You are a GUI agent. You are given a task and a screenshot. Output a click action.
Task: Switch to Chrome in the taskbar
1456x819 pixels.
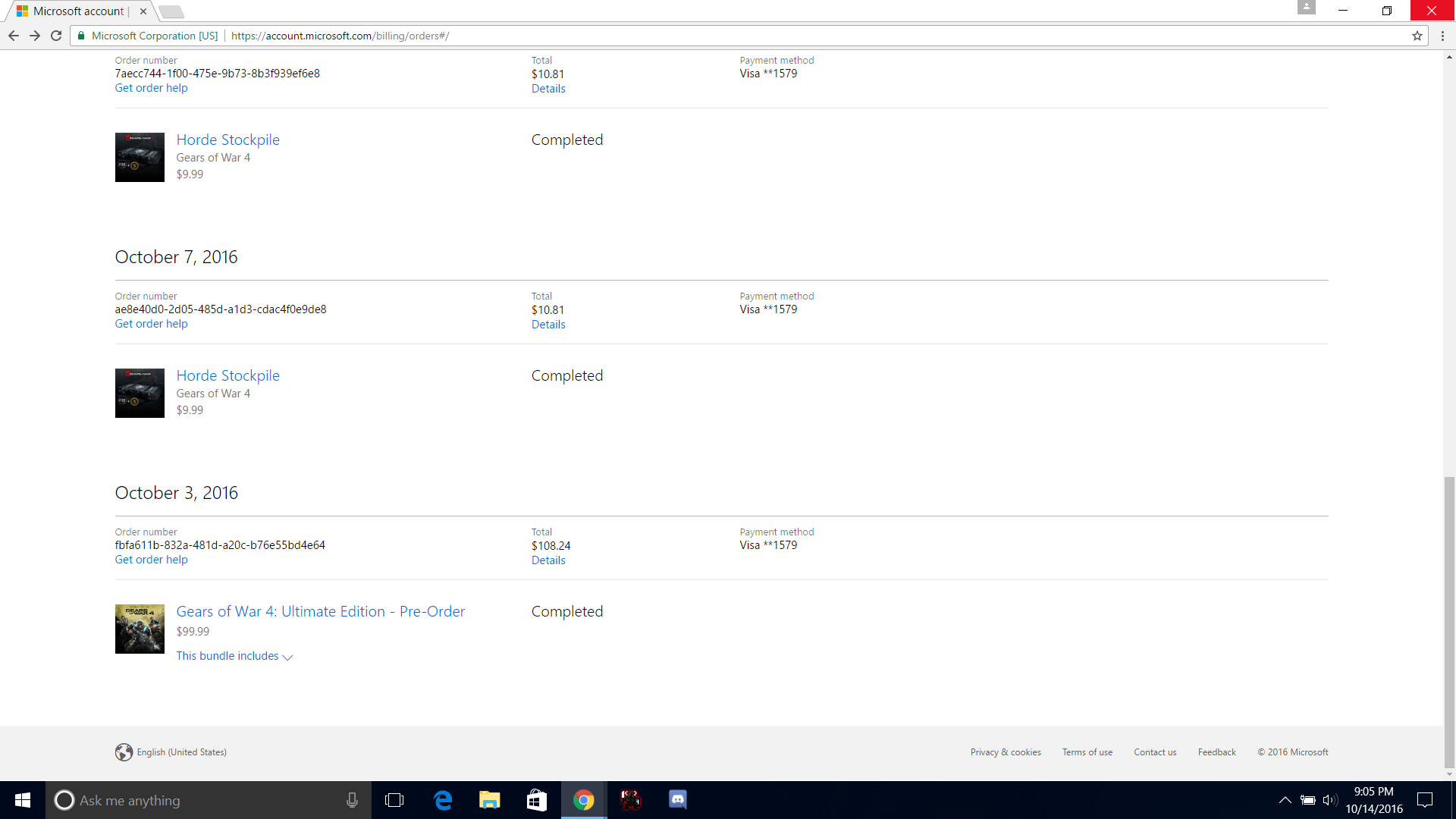coord(584,800)
